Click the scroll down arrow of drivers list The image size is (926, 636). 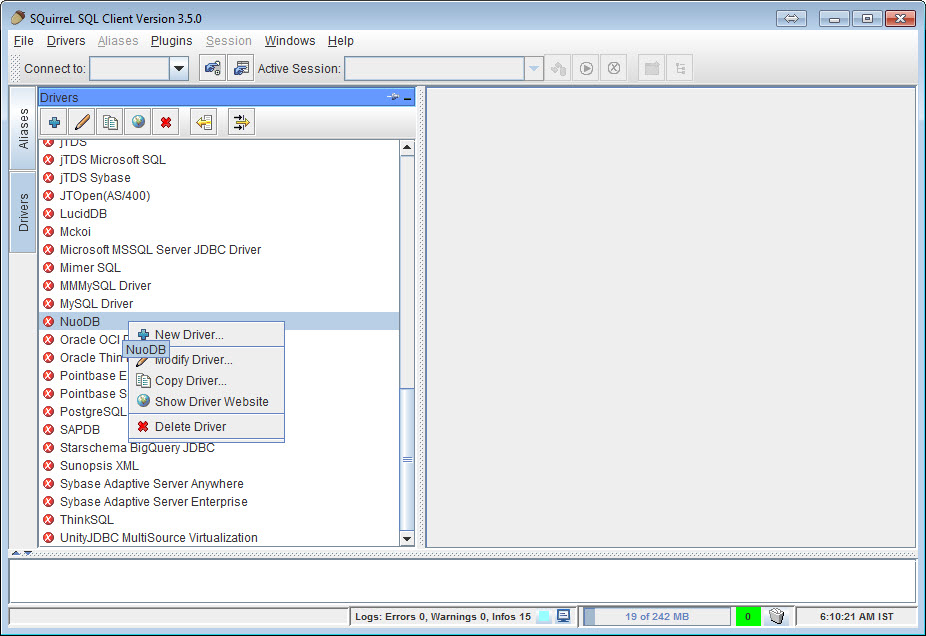pyautogui.click(x=407, y=538)
